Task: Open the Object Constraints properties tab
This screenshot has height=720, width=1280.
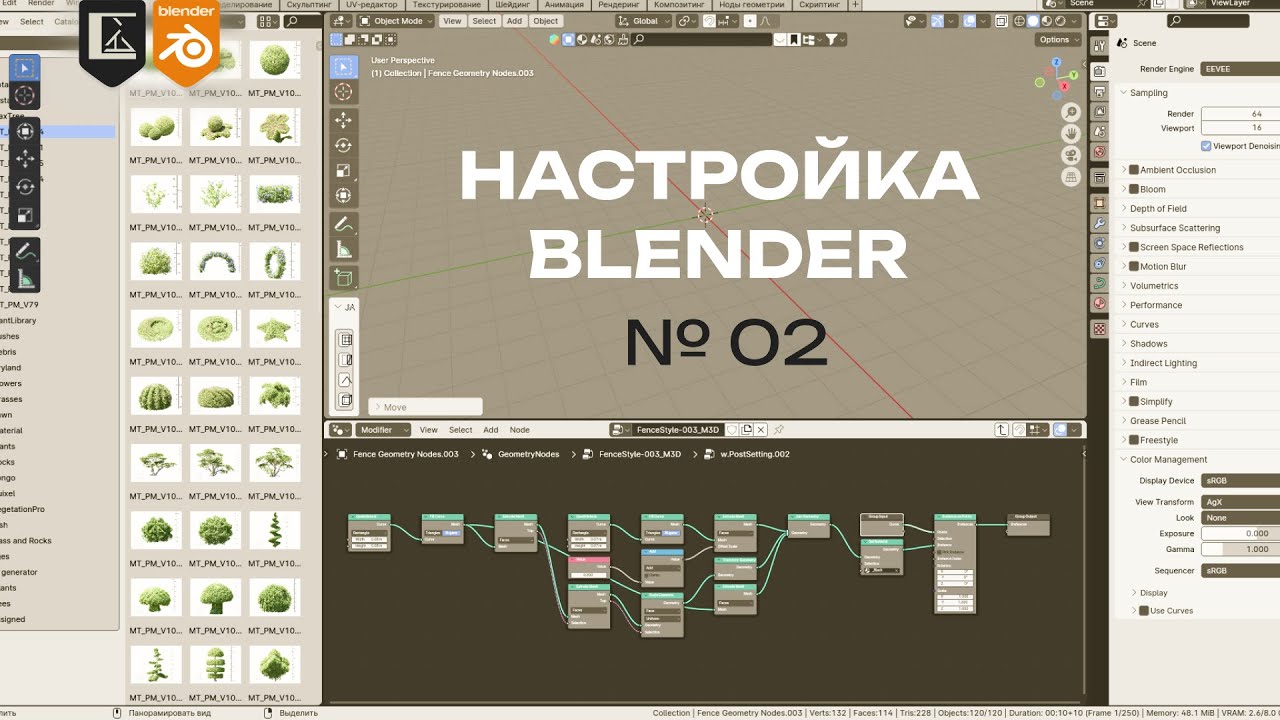Action: 1100,264
